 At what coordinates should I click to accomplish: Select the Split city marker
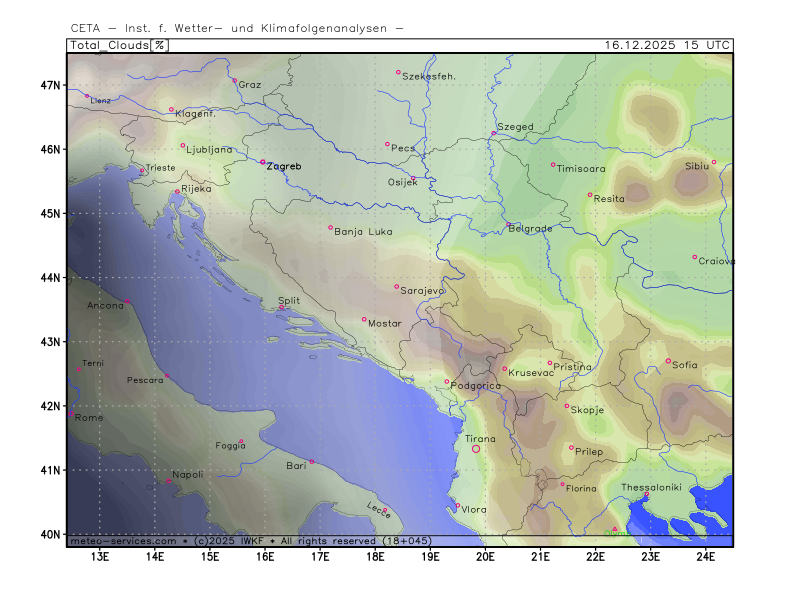pyautogui.click(x=281, y=308)
